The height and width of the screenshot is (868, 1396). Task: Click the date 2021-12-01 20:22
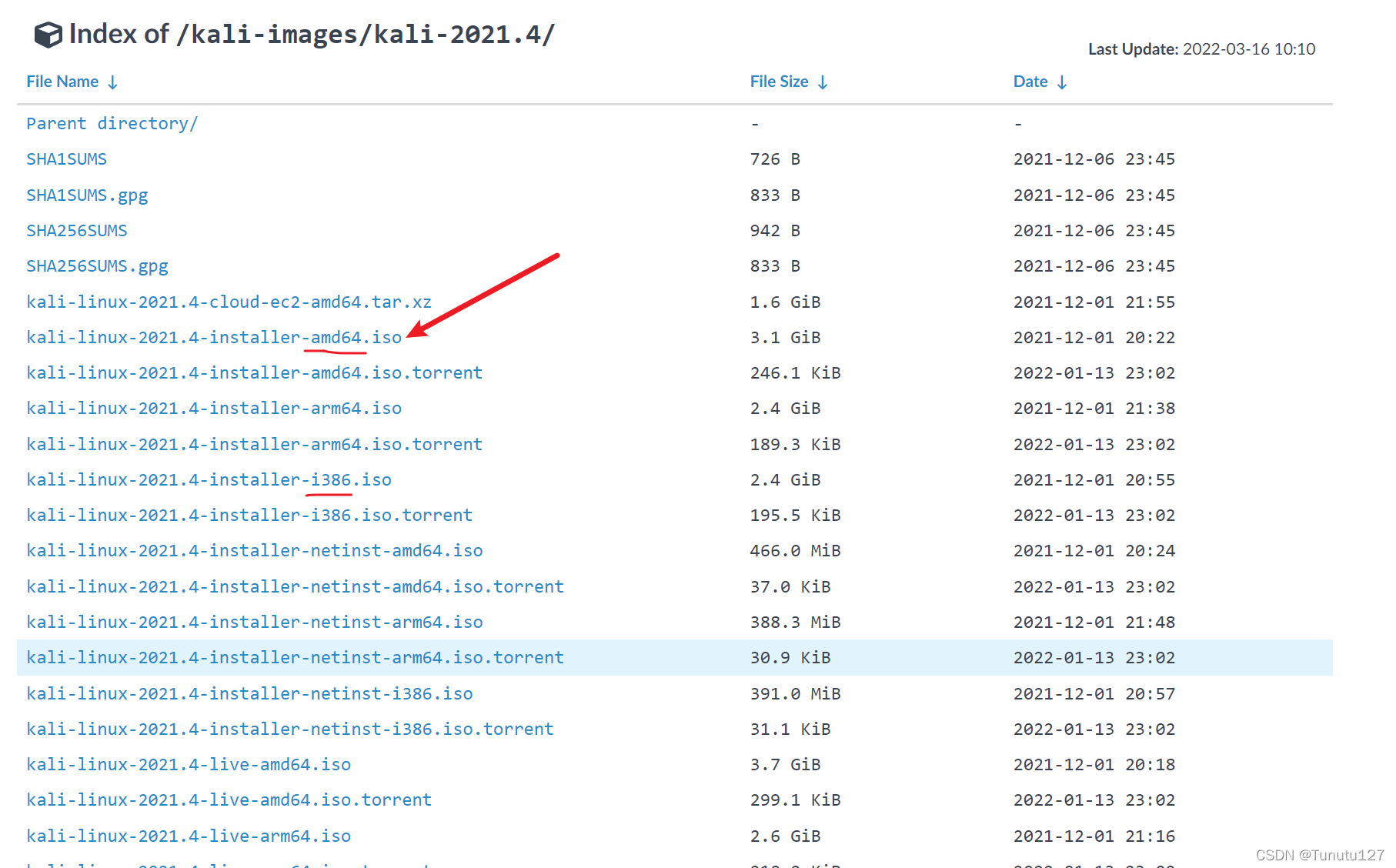tap(1094, 338)
